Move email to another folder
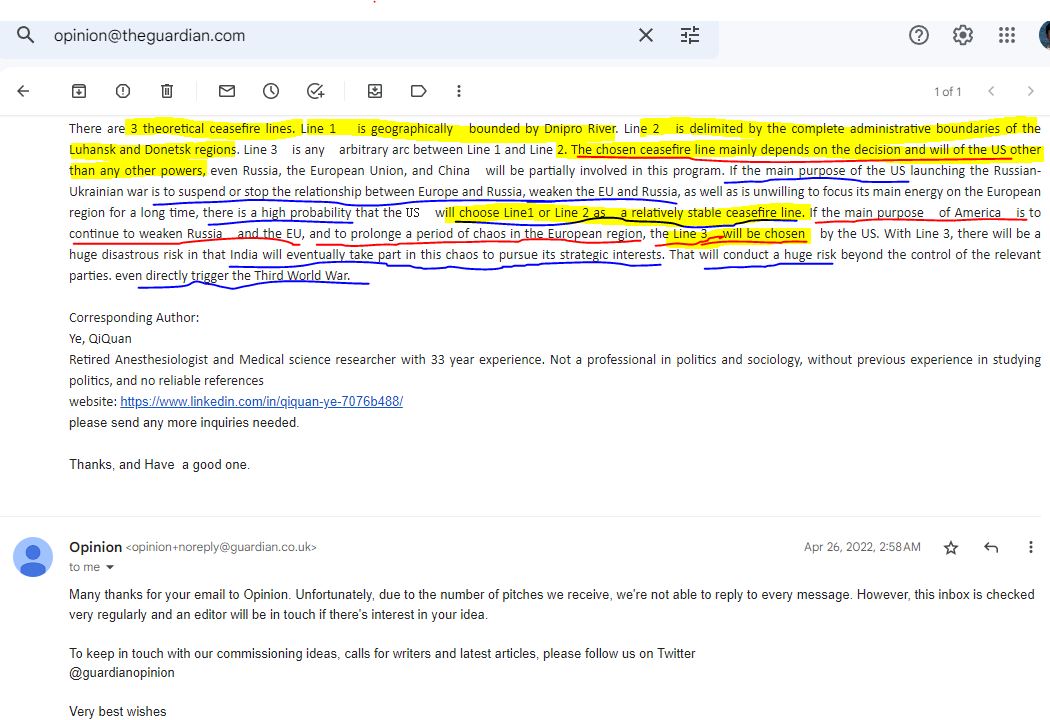 (x=375, y=91)
